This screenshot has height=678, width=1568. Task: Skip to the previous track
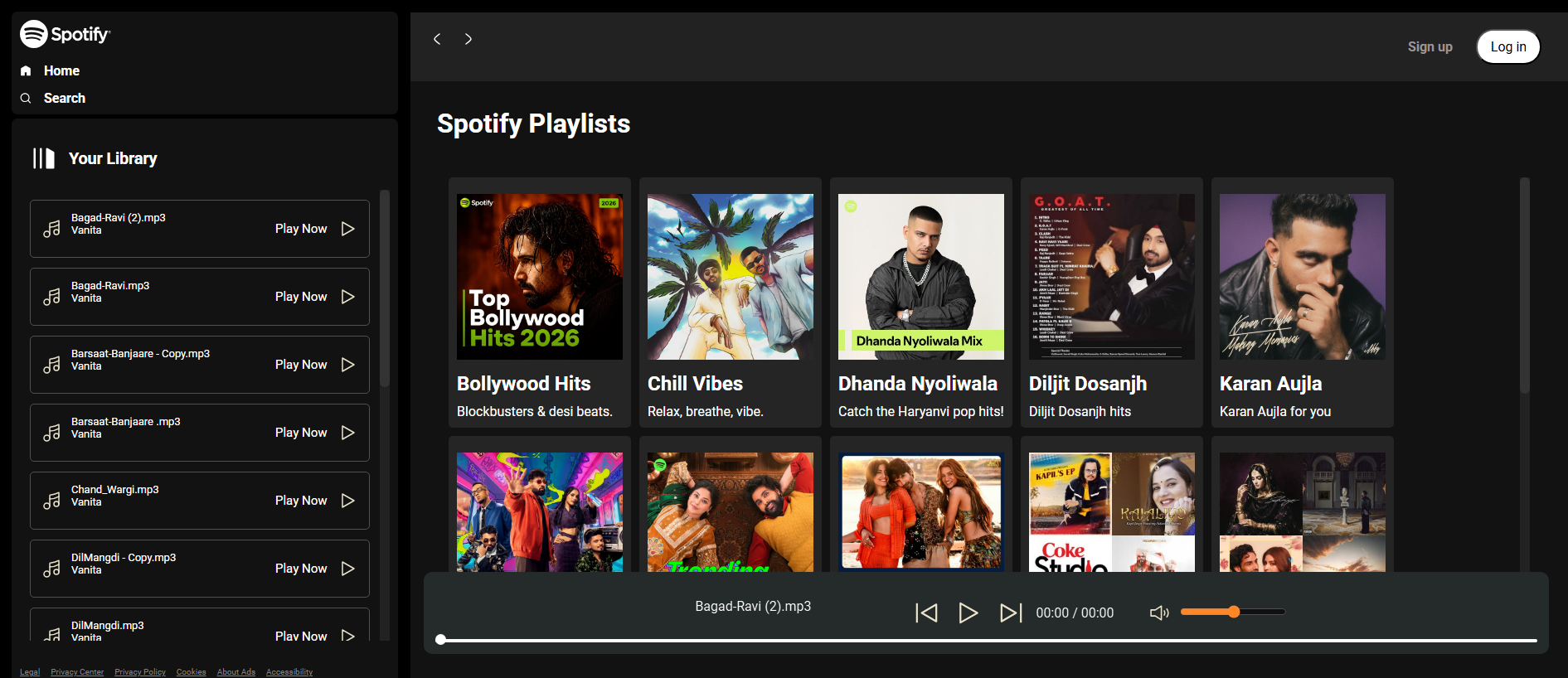(x=926, y=613)
